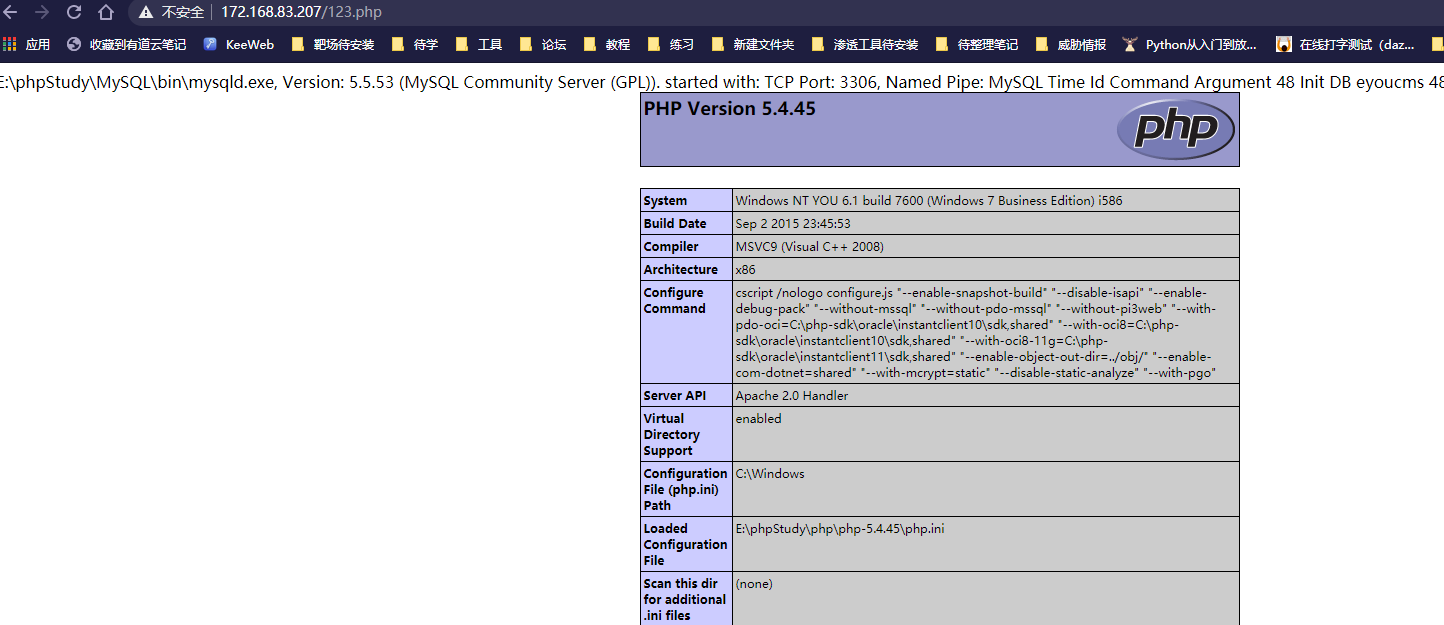Image resolution: width=1444 pixels, height=625 pixels.
Task: Click the PHP logo image
Action: (1176, 130)
